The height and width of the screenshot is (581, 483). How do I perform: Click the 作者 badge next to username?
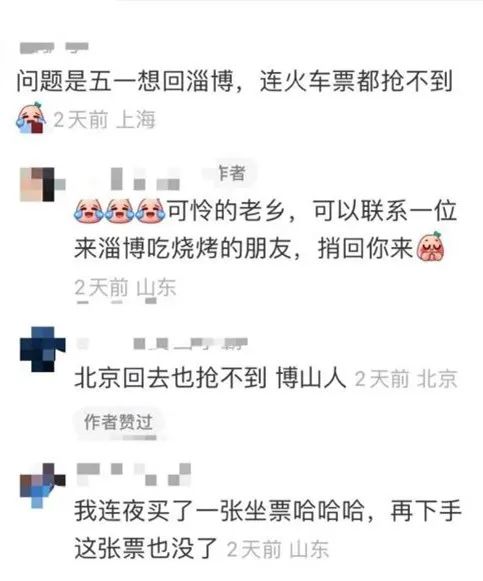(232, 173)
